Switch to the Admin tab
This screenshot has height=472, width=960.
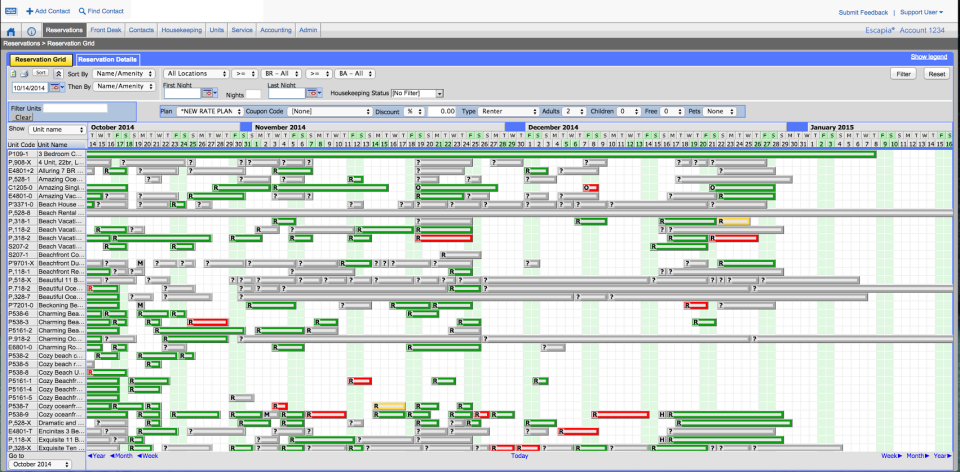click(x=307, y=30)
